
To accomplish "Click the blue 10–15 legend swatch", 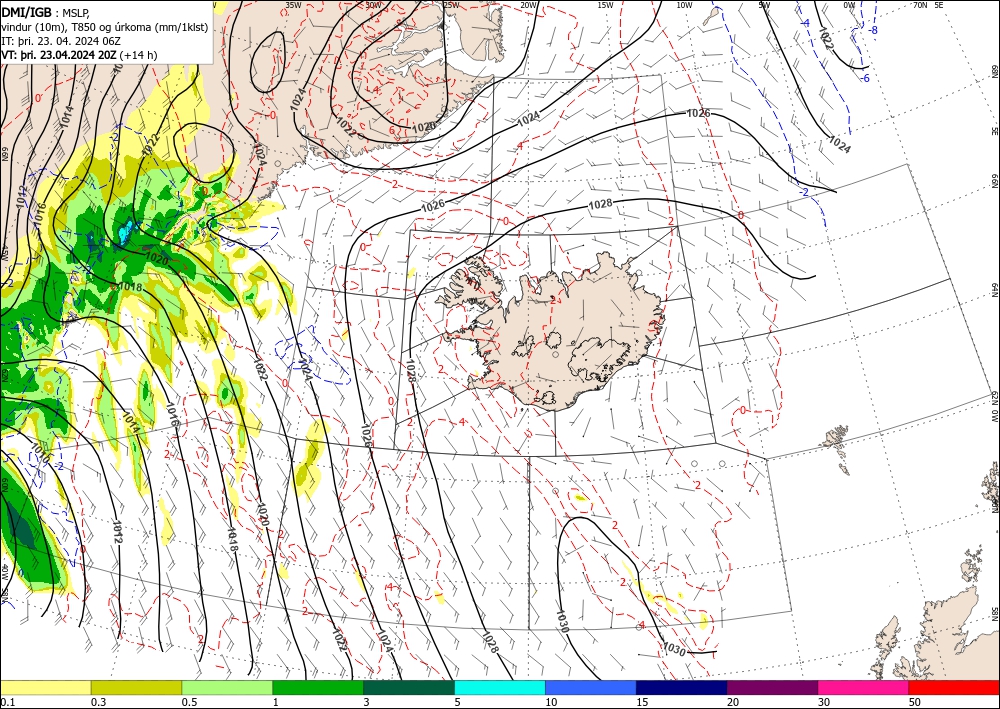I will coord(591,687).
